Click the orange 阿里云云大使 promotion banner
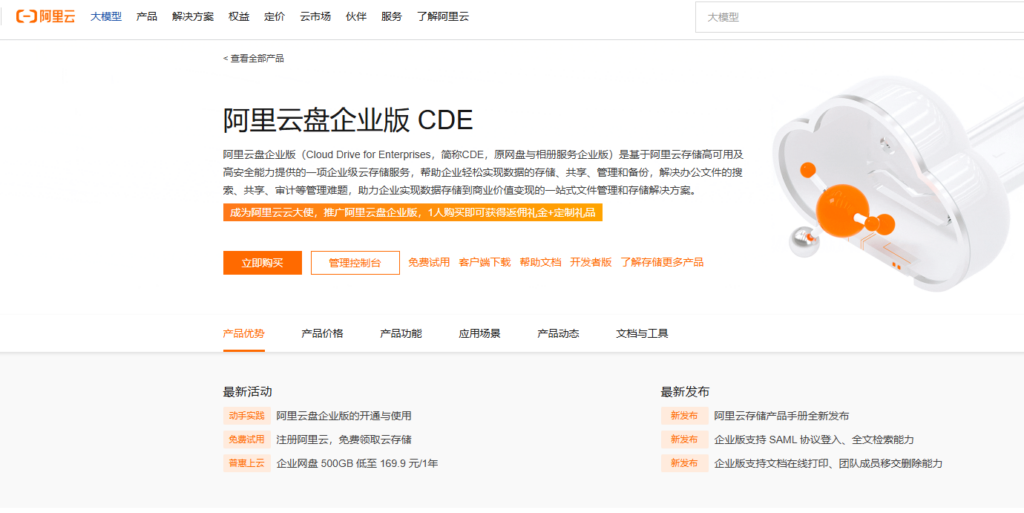Image resolution: width=1024 pixels, height=513 pixels. click(x=412, y=212)
